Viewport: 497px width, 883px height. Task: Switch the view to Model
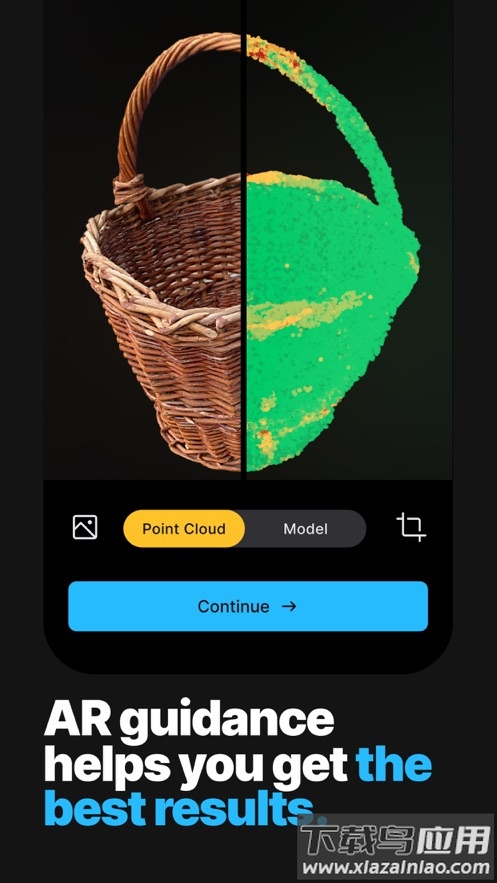pyautogui.click(x=305, y=529)
